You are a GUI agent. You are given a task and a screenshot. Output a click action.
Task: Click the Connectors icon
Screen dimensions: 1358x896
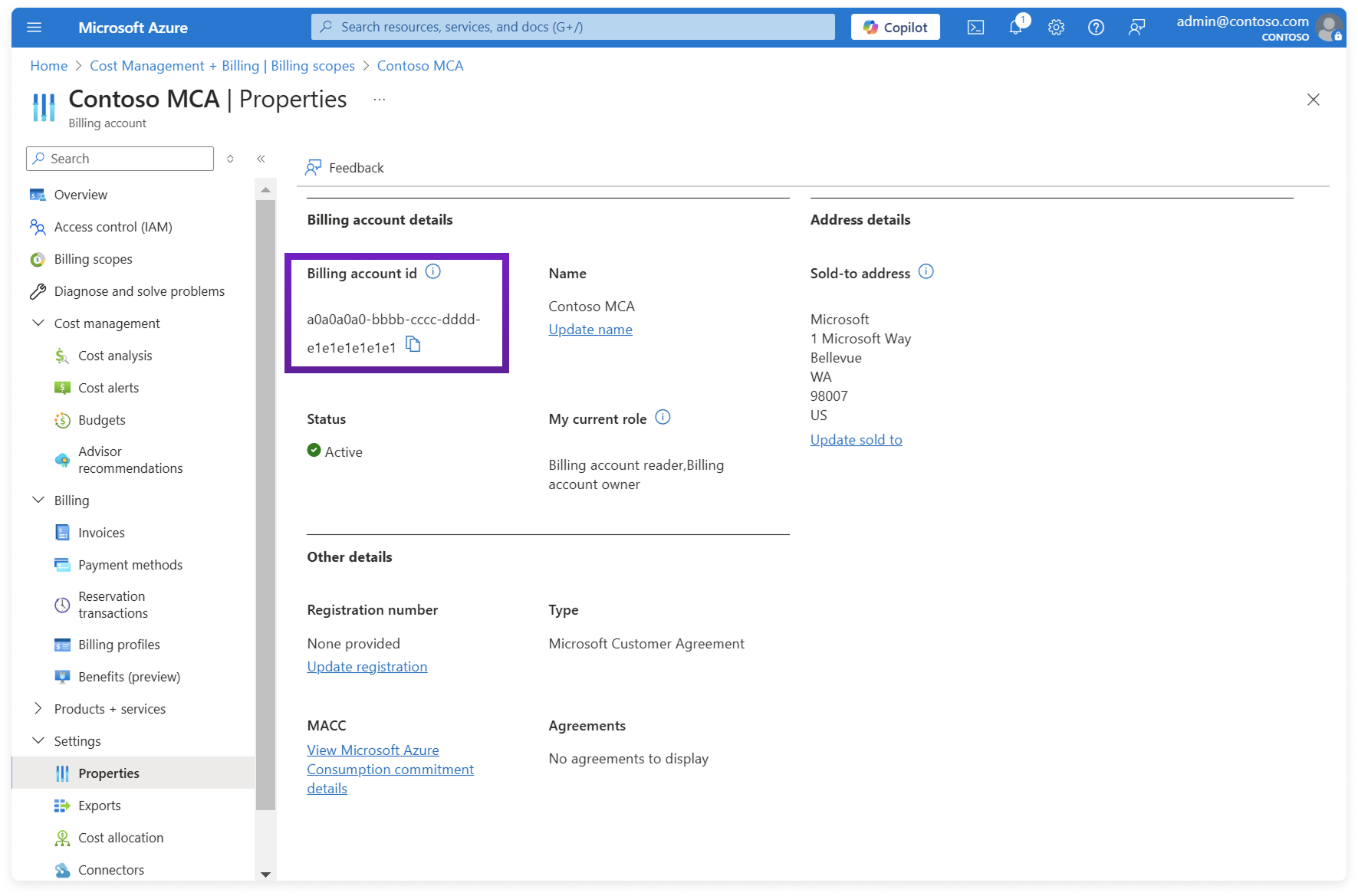click(x=62, y=870)
